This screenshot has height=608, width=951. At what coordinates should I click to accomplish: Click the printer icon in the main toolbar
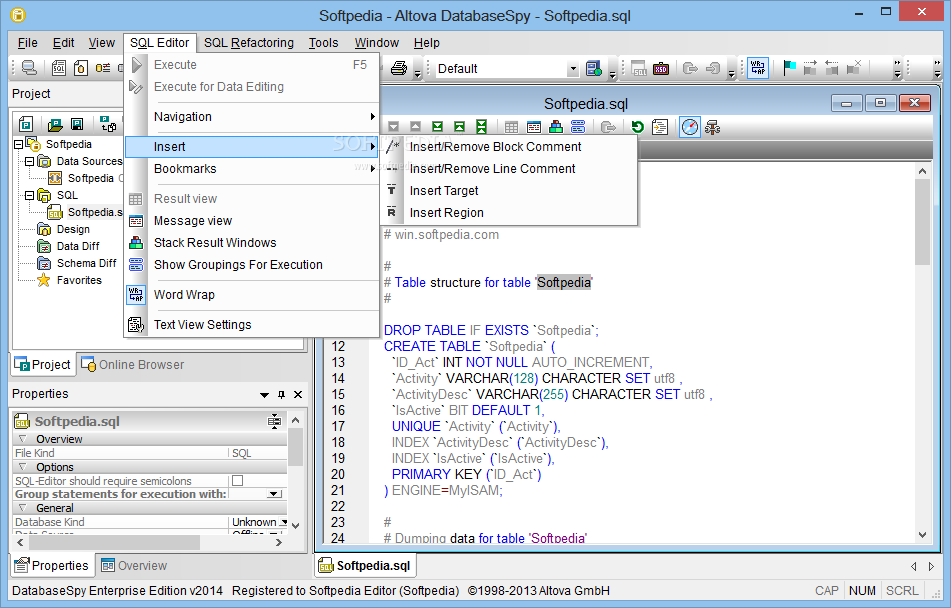(398, 68)
